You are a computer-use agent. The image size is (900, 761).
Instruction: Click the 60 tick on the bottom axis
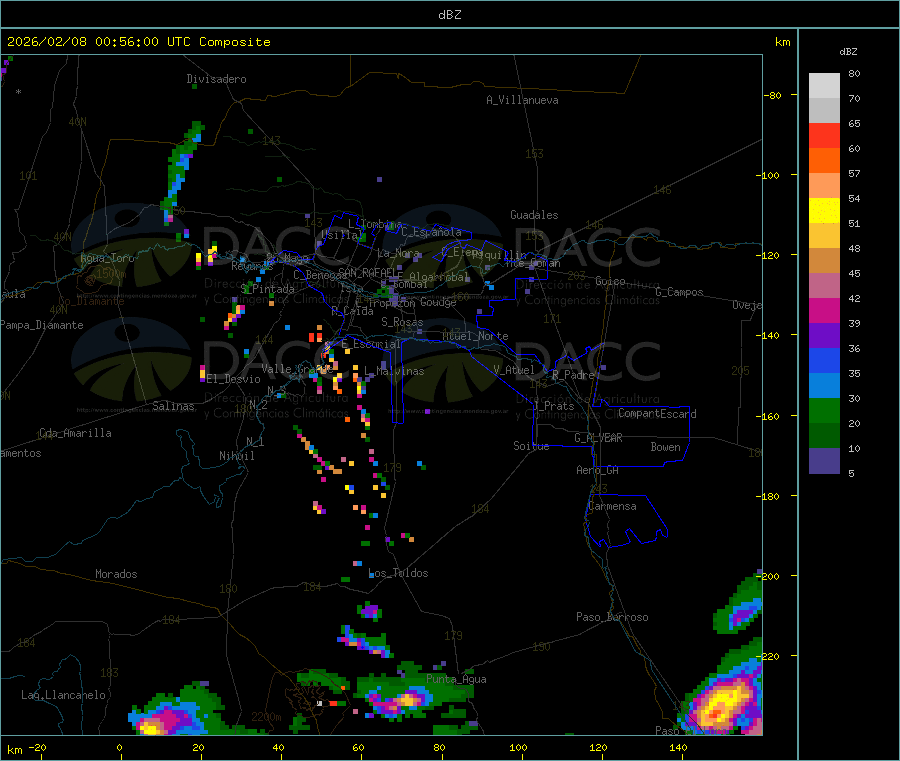coord(358,747)
